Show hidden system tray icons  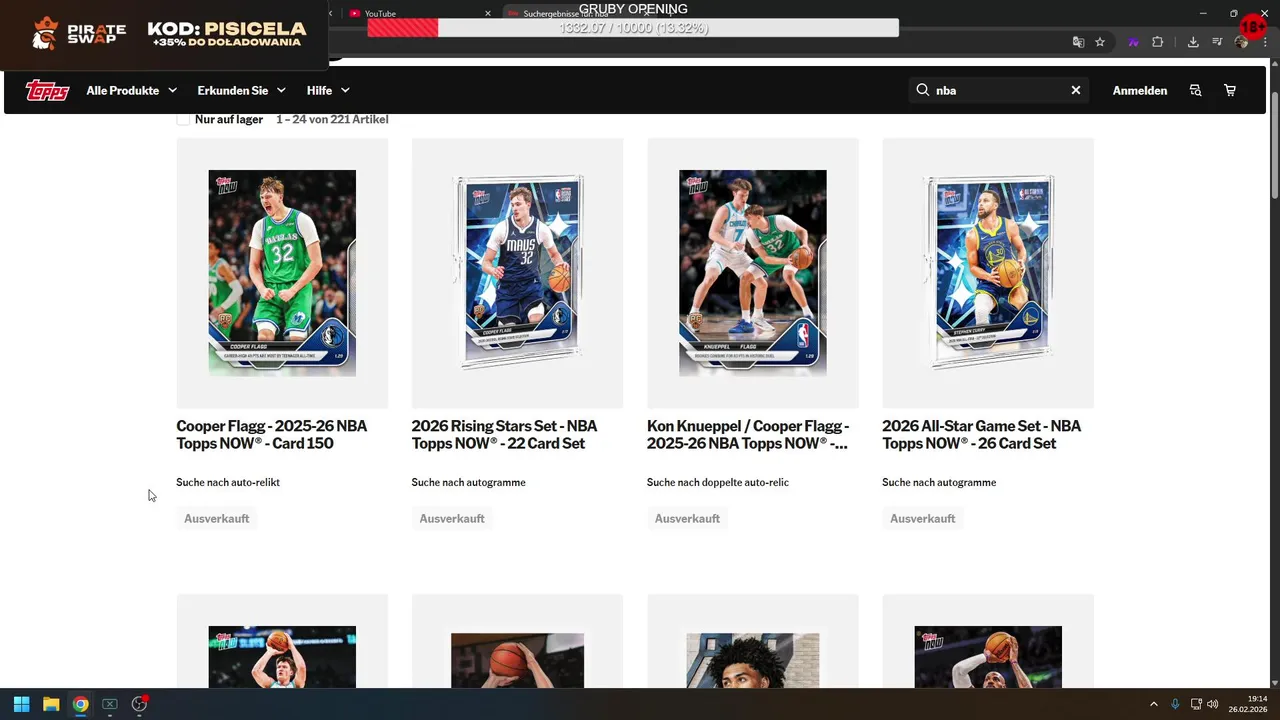(1153, 704)
